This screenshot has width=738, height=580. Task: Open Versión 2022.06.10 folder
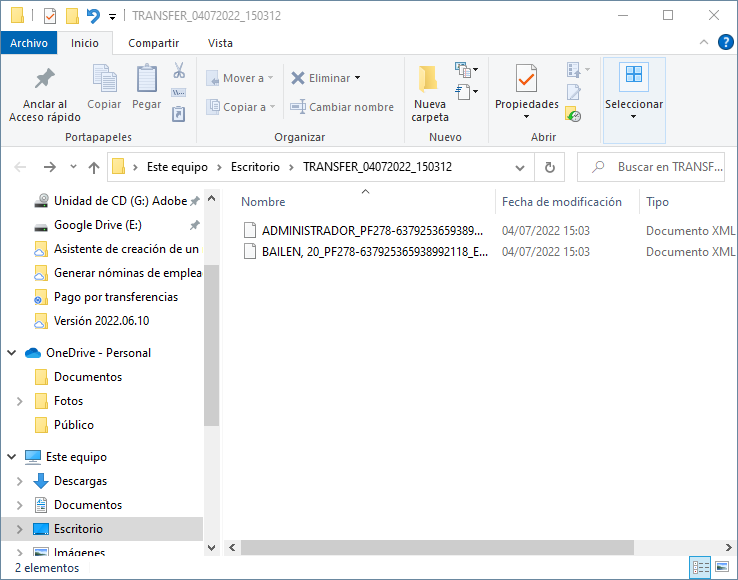[101, 321]
